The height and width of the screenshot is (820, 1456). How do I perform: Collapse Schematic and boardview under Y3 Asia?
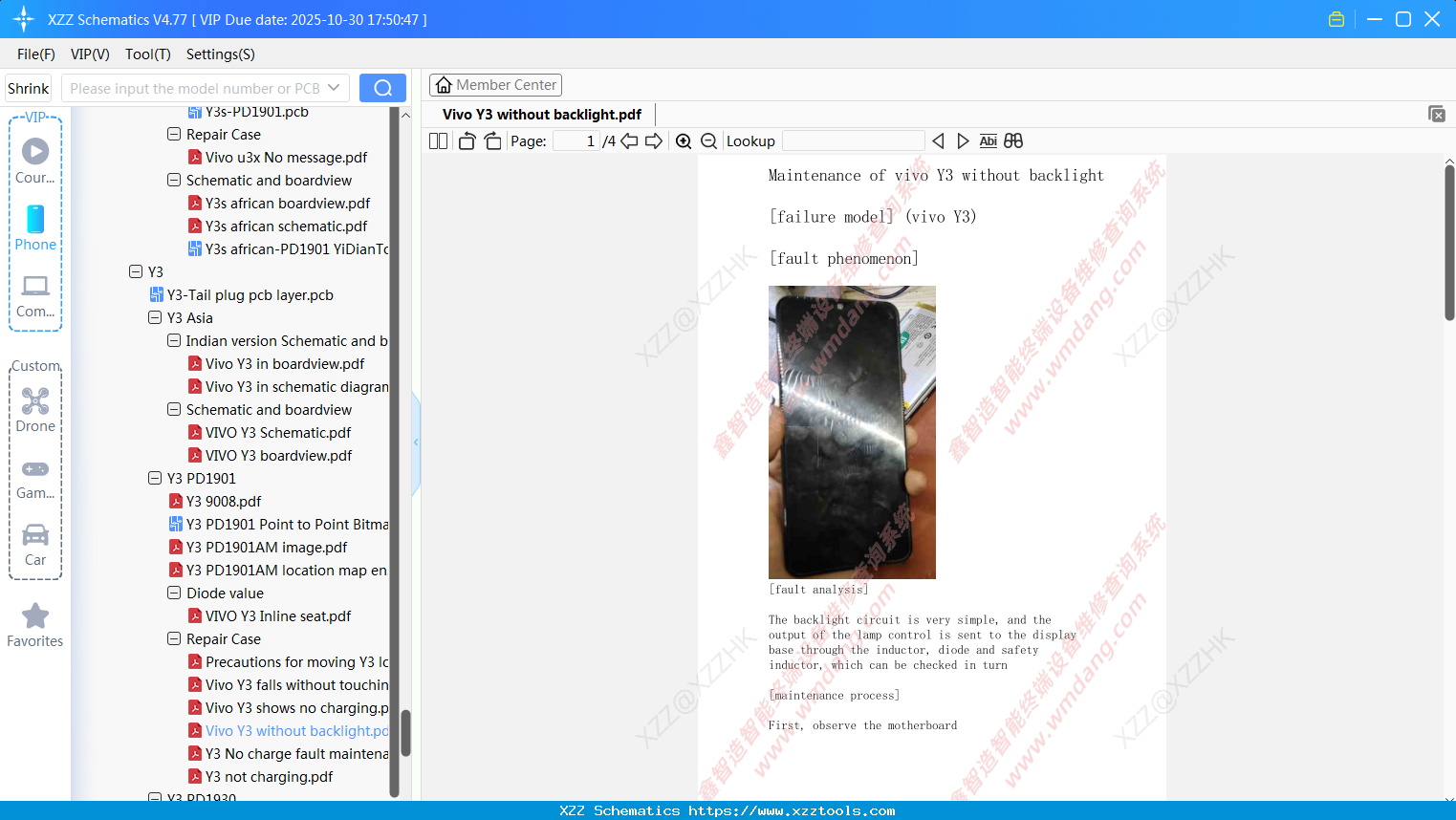pos(174,410)
